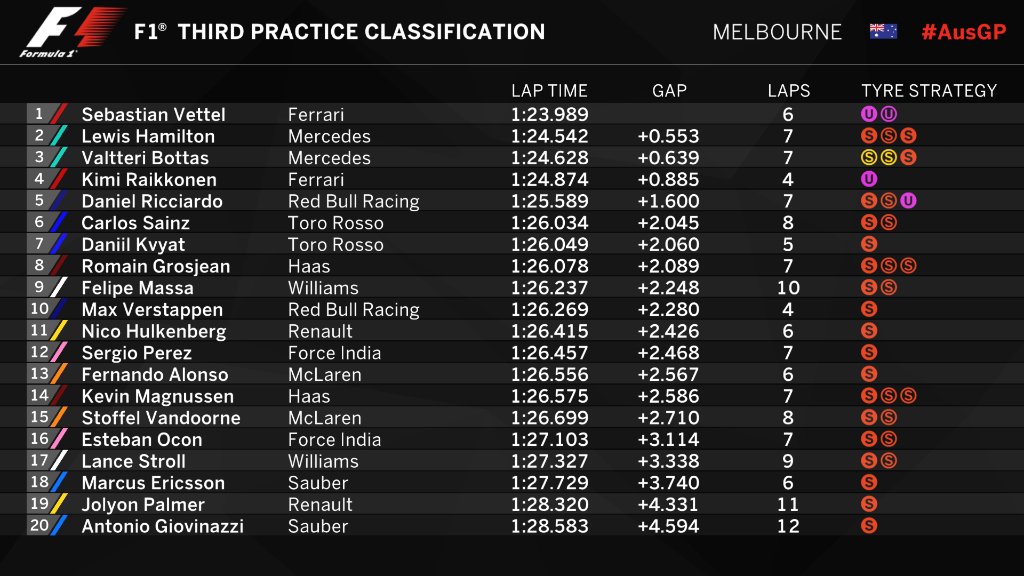1024x576 pixels.
Task: Click Jolyon Palmer's soft tyre icon
Action: 869,504
